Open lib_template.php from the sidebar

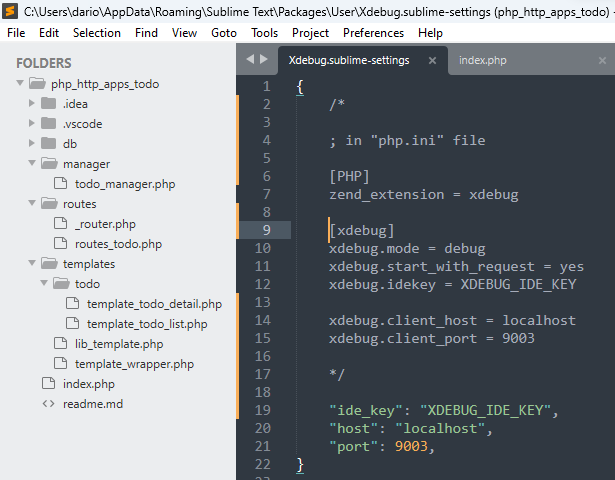119,344
